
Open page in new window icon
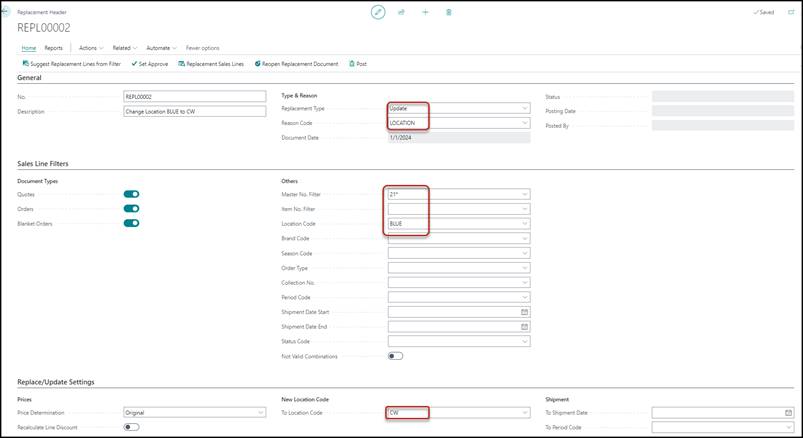coord(791,12)
